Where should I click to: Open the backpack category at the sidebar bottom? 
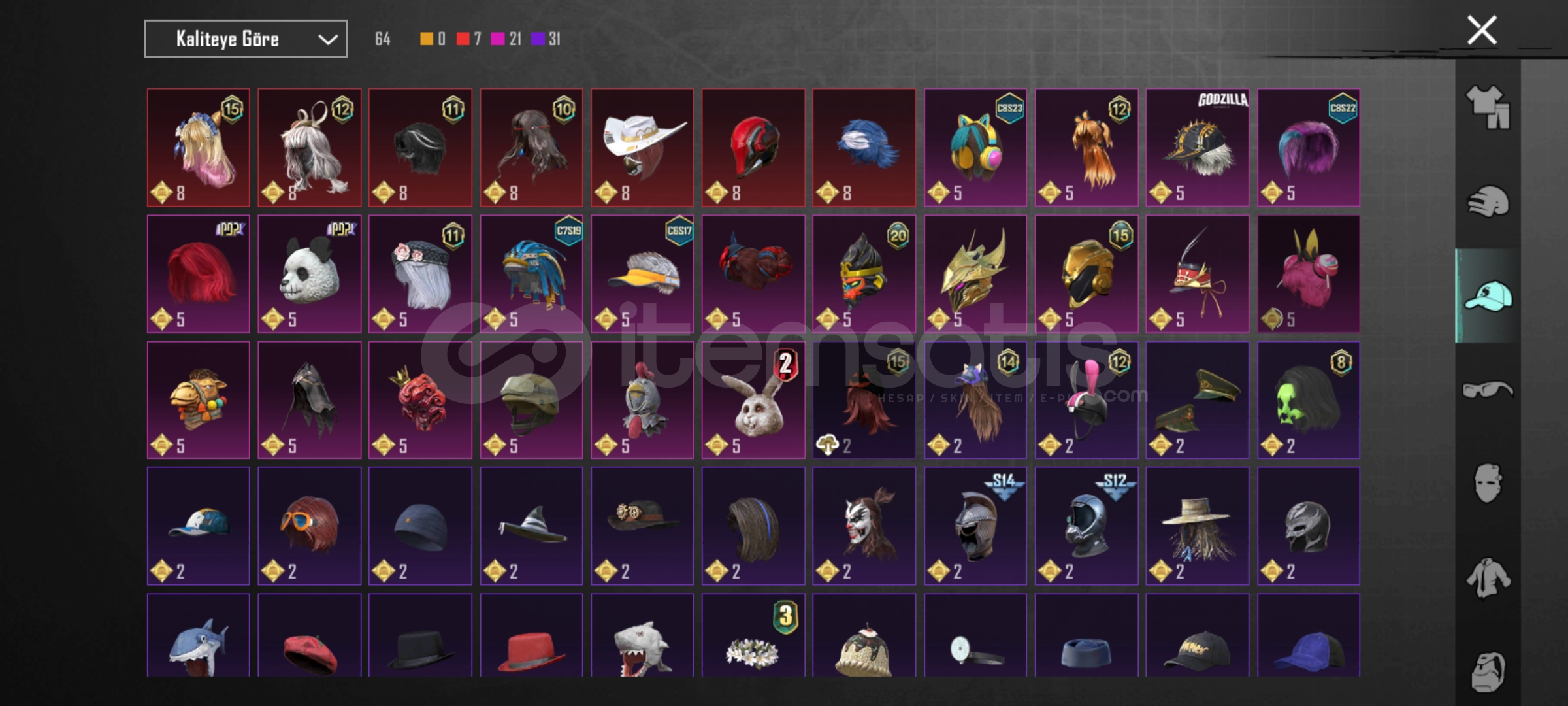click(x=1488, y=671)
